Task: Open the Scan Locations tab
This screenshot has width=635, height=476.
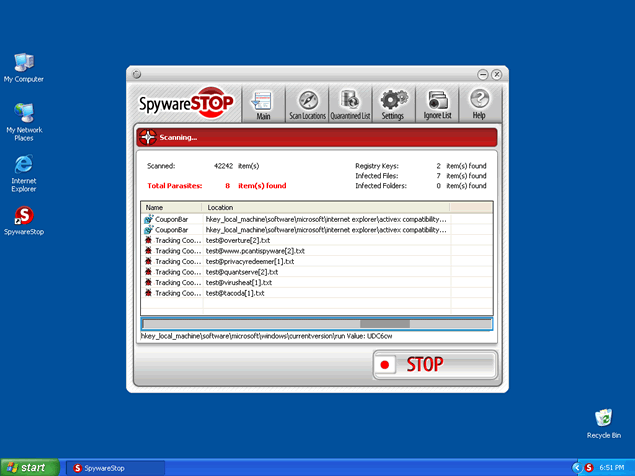Action: click(308, 104)
